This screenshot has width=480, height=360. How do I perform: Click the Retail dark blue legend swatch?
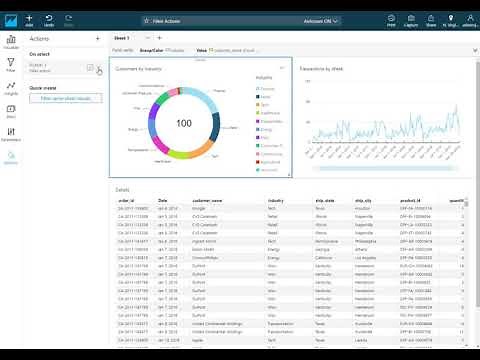coord(258,97)
